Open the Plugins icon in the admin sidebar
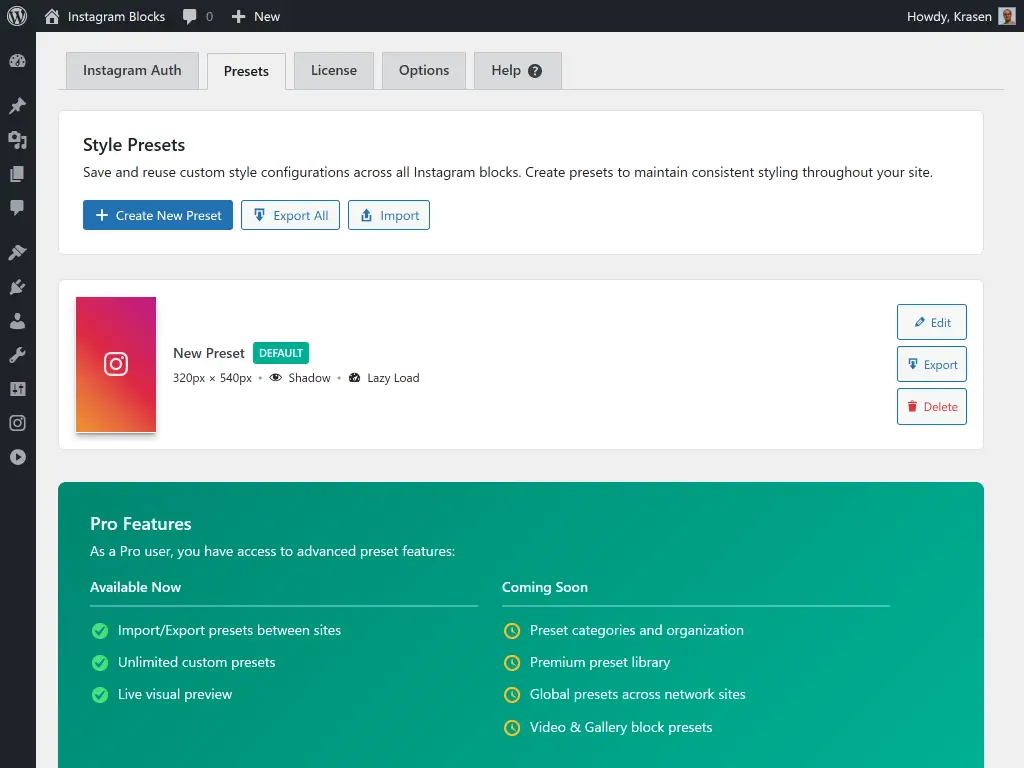 [17, 286]
